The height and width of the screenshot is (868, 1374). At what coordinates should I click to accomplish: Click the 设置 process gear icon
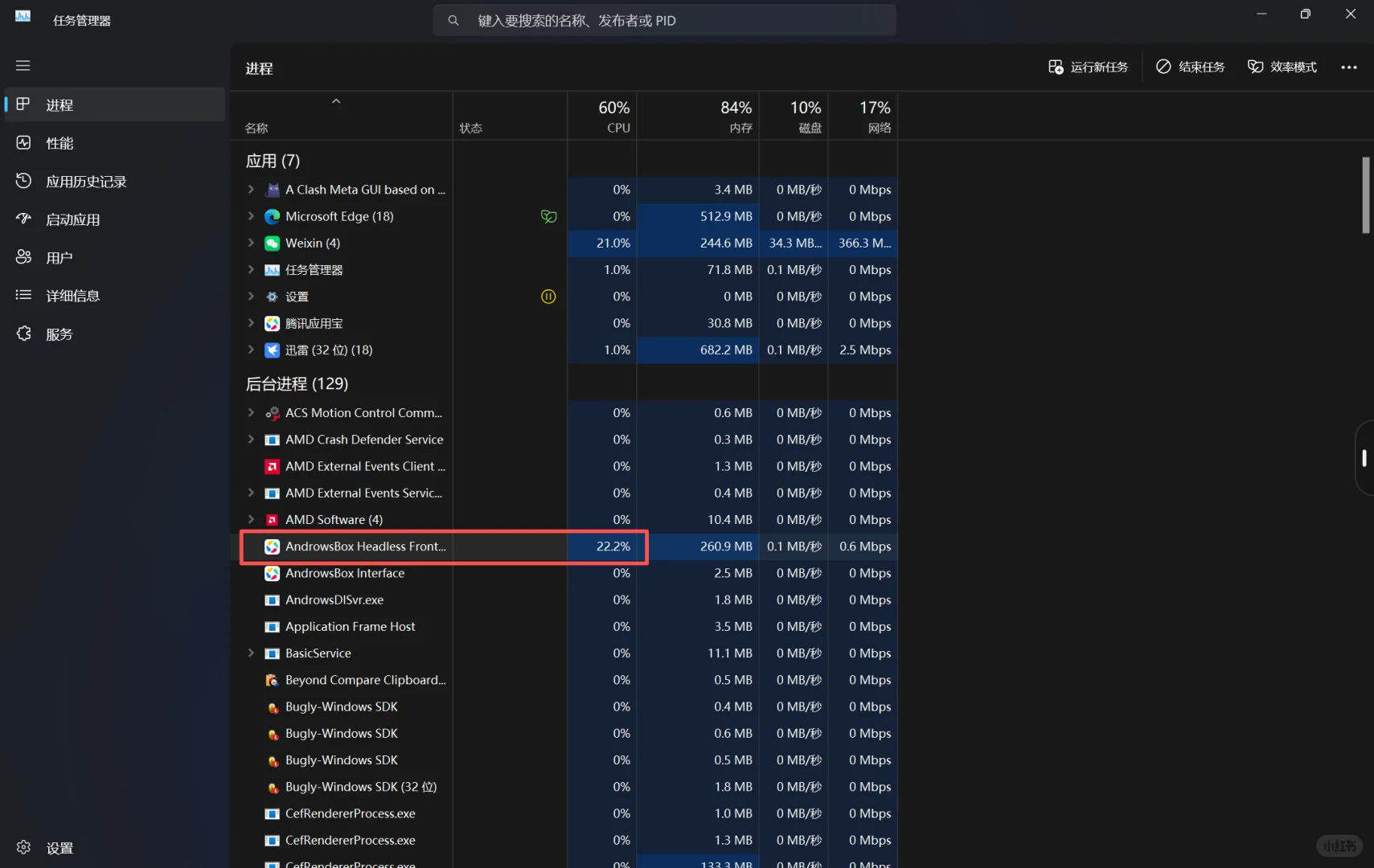pos(273,297)
